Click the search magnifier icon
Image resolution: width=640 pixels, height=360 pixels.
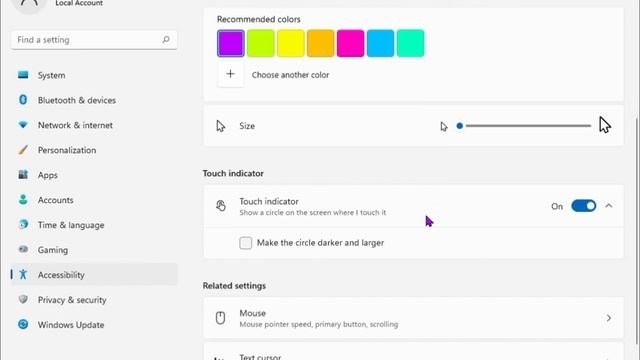tap(166, 40)
